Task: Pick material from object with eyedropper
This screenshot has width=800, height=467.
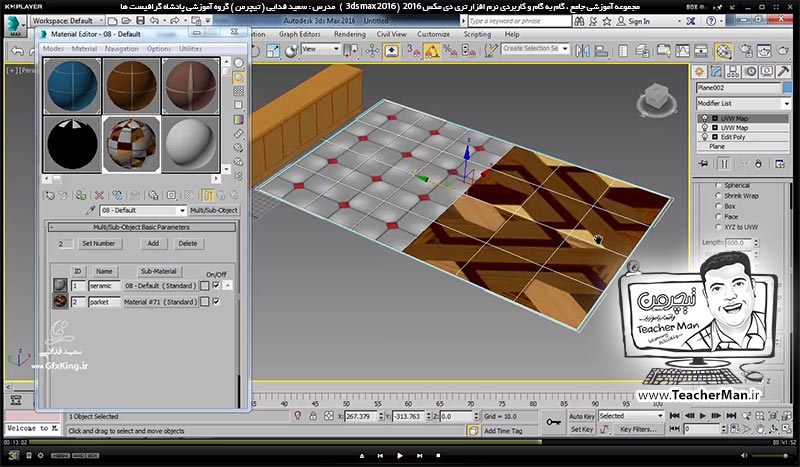Action: [90, 210]
